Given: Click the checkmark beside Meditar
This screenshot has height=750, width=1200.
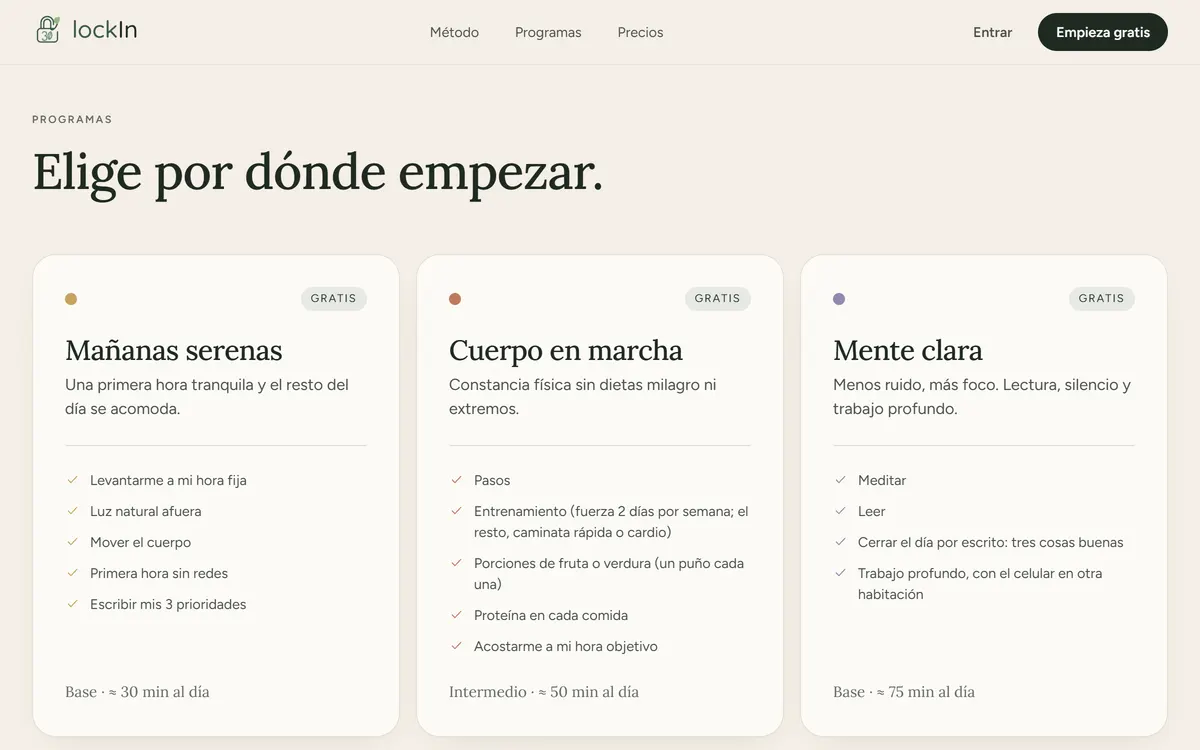Looking at the screenshot, I should coord(840,480).
